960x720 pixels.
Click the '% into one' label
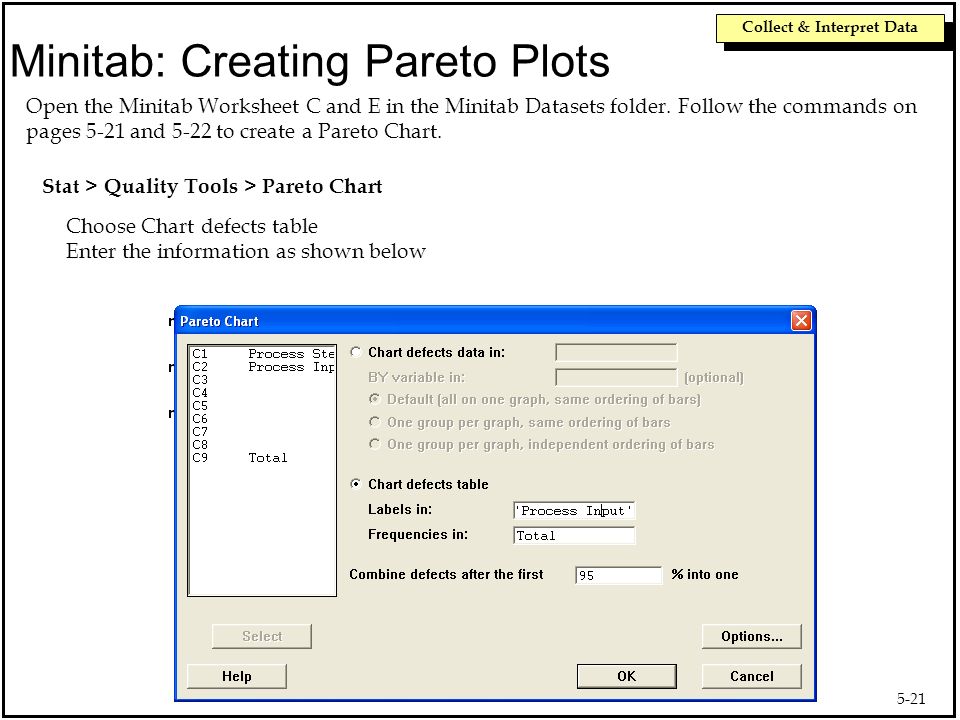[x=705, y=574]
